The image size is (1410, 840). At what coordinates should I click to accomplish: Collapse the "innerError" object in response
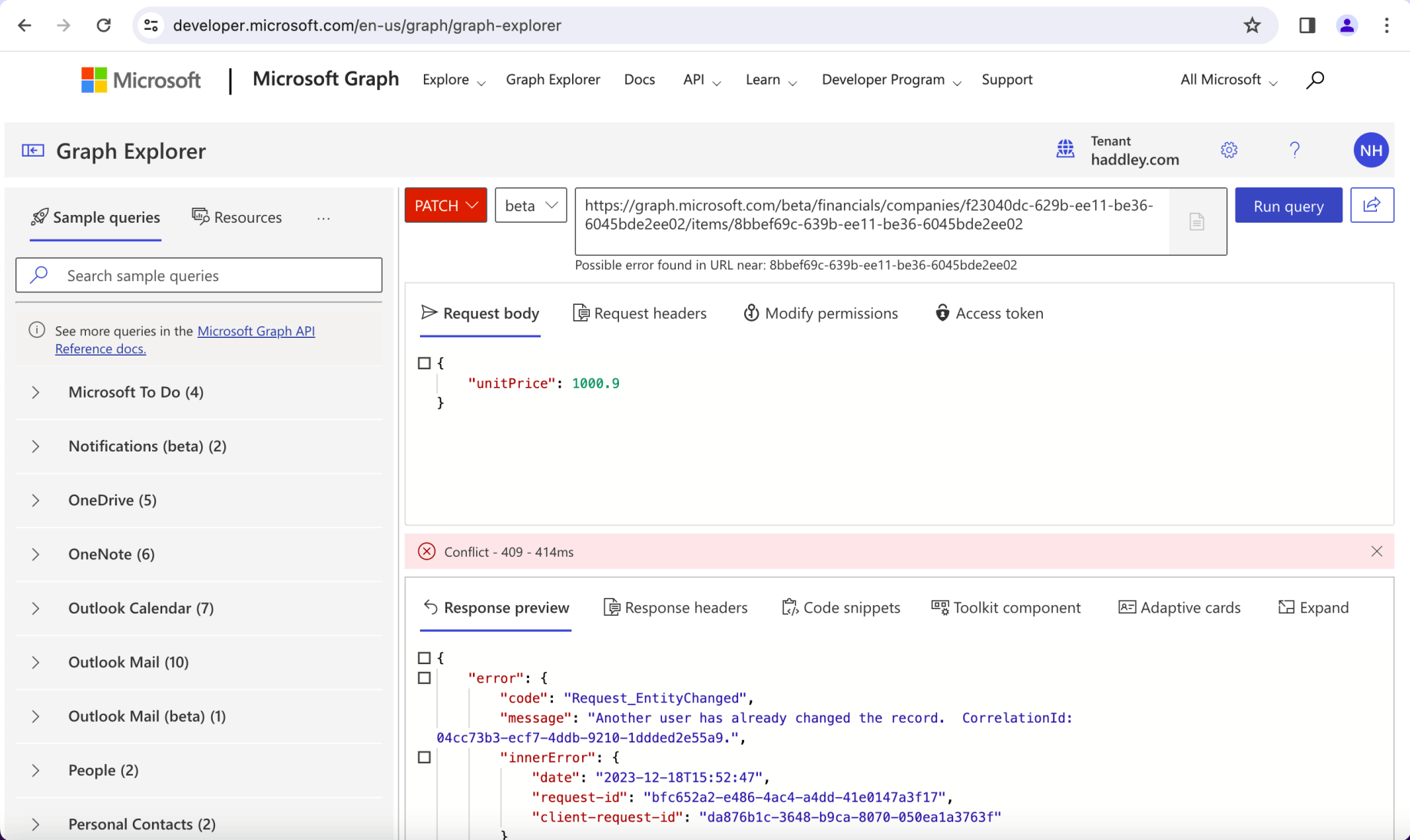[x=424, y=758]
